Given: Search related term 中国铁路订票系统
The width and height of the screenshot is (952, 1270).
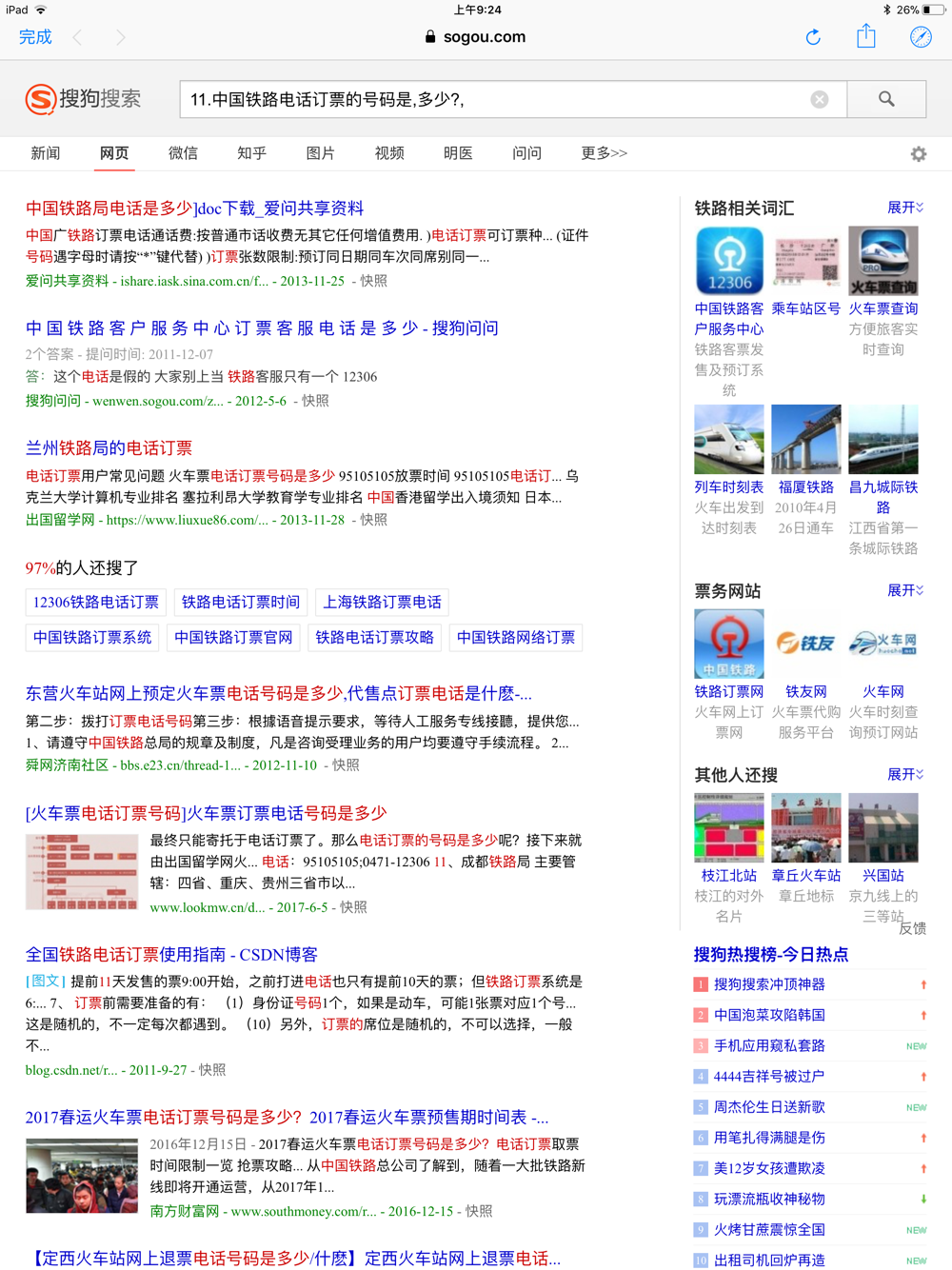Looking at the screenshot, I should pos(92,638).
